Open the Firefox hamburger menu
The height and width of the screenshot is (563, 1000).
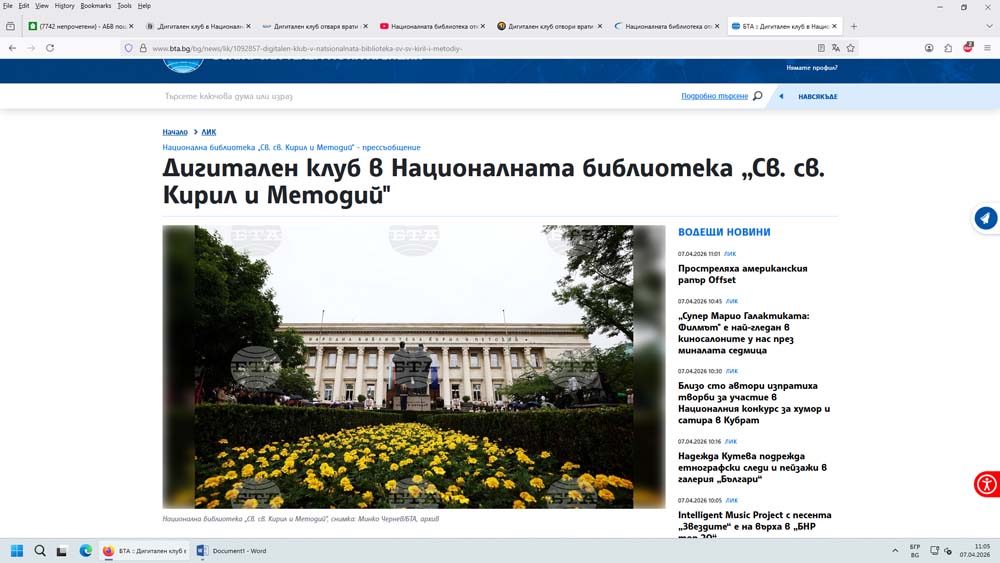click(987, 48)
